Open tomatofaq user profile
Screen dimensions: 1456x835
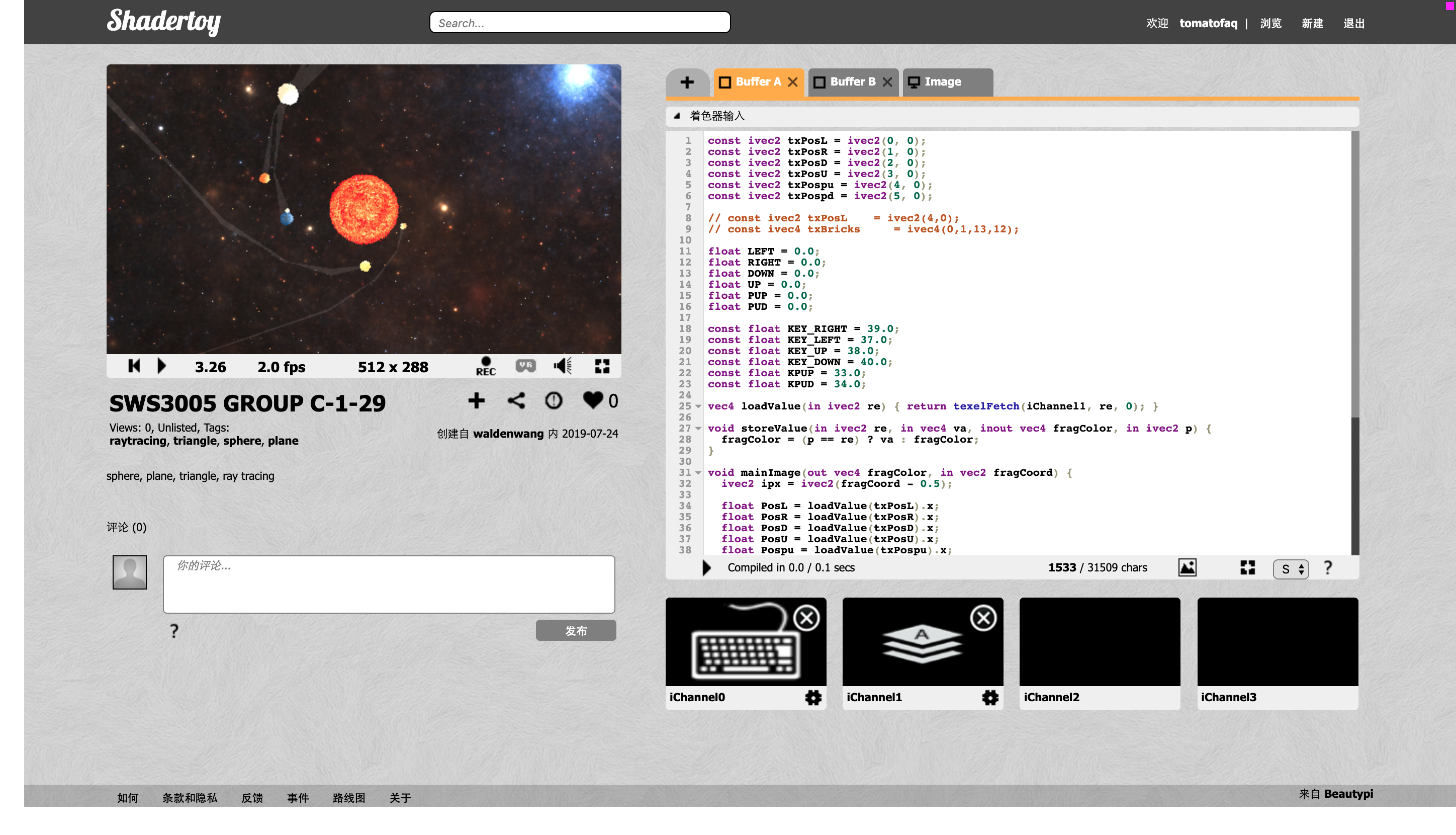[1208, 24]
